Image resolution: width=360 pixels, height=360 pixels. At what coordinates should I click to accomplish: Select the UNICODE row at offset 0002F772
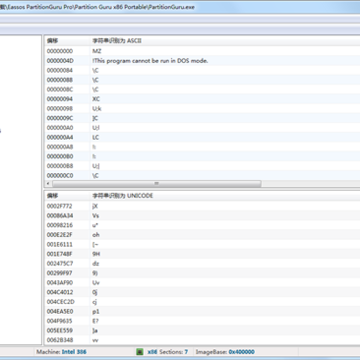coord(202,206)
